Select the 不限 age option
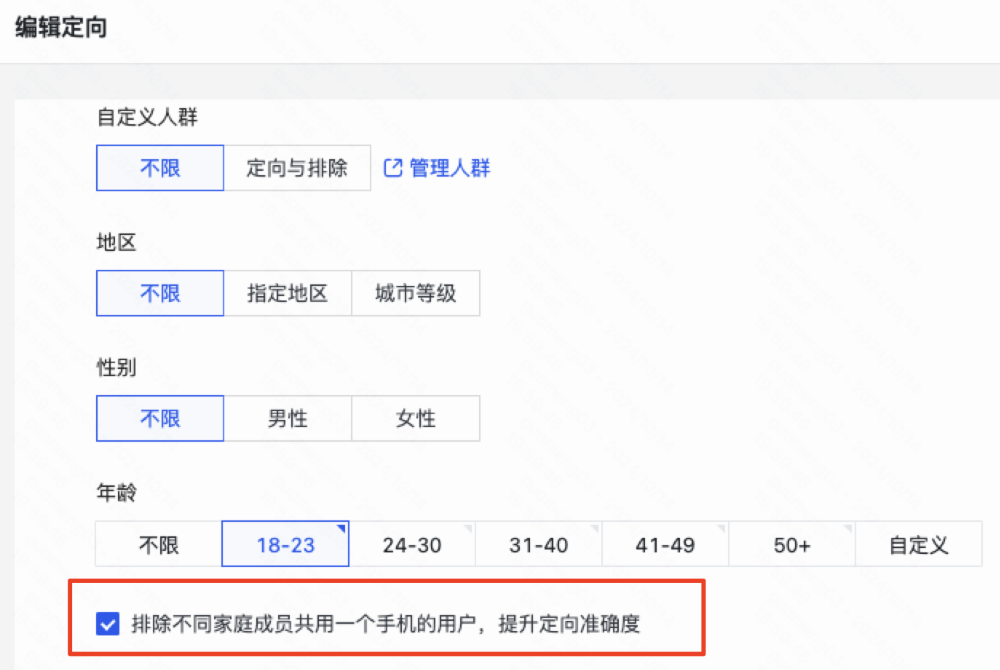The width and height of the screenshot is (1000, 670). [159, 543]
